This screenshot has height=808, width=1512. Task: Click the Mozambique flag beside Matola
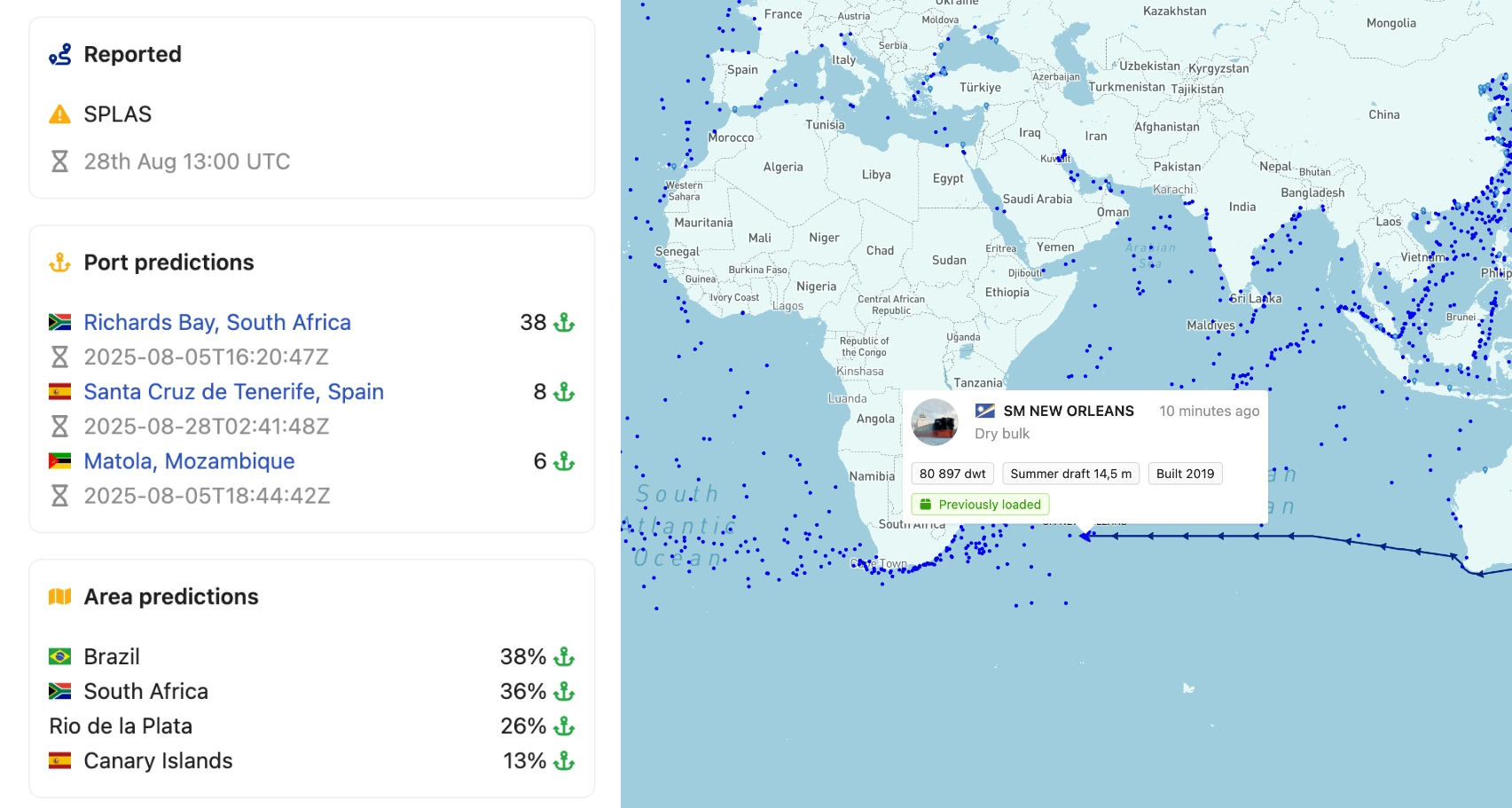coord(59,461)
